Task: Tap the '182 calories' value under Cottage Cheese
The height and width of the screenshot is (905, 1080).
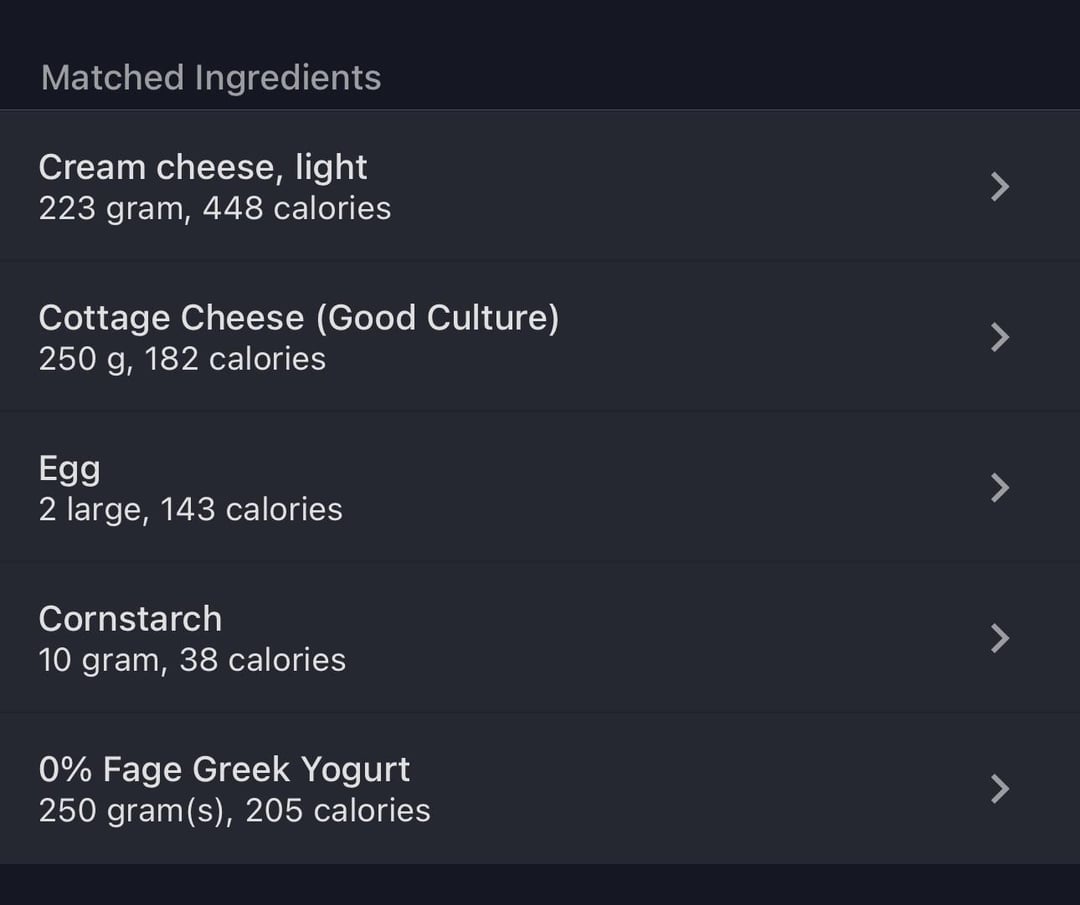Action: tap(235, 360)
